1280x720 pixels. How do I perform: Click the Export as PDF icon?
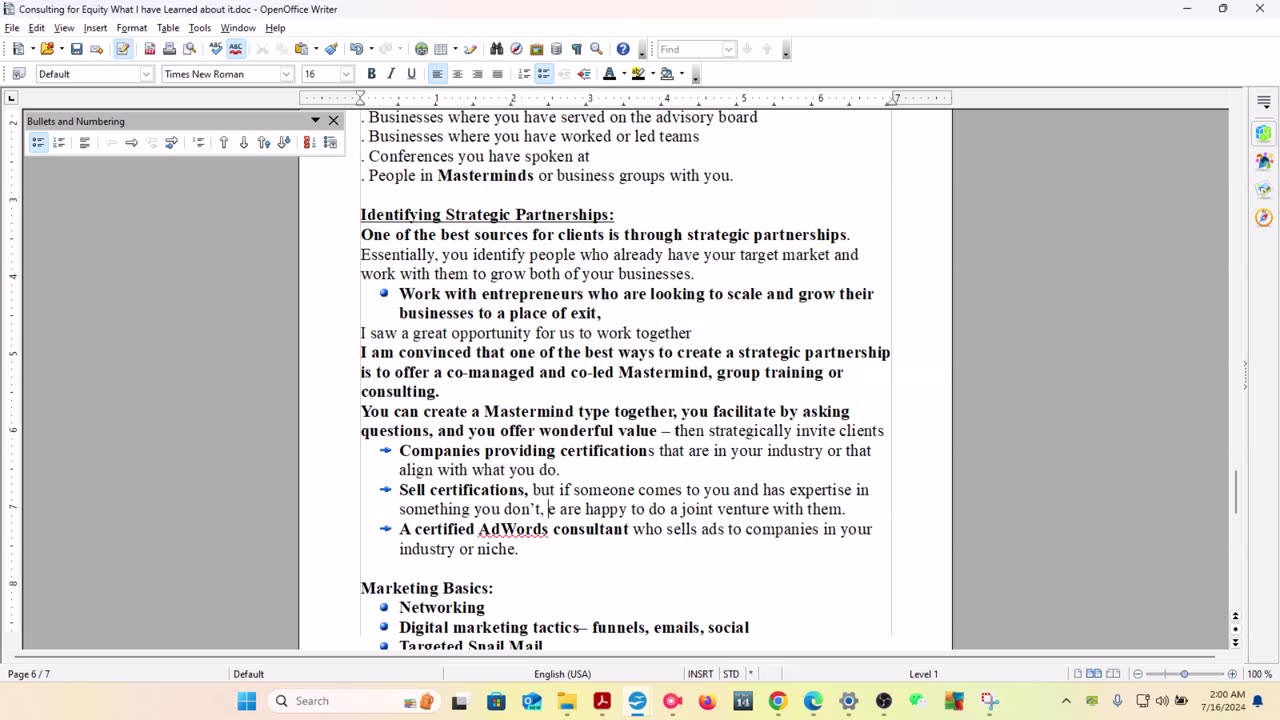click(x=149, y=48)
